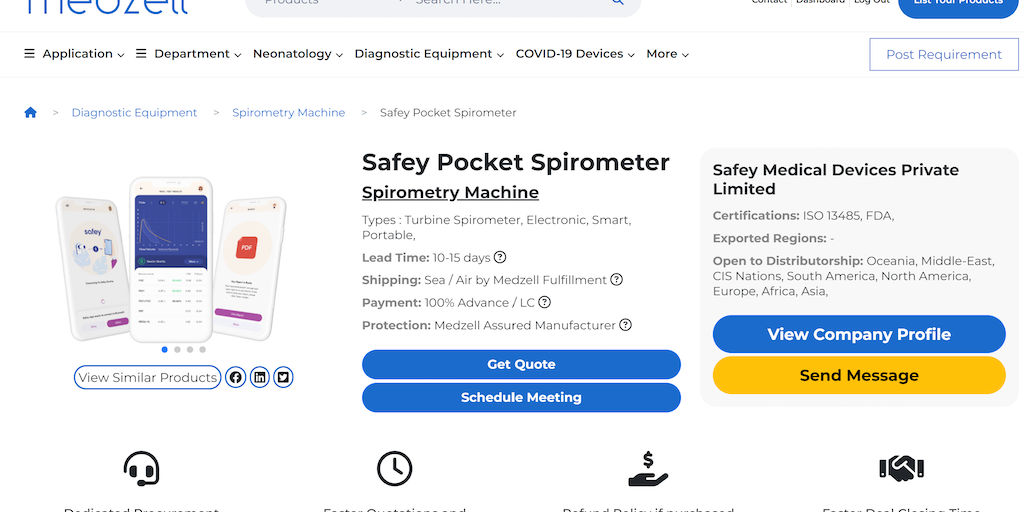Expand the Neonatology dropdown
1024x512 pixels.
click(298, 54)
